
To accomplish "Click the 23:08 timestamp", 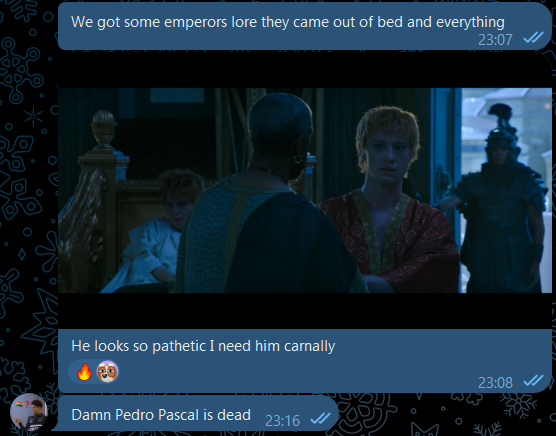I will point(495,383).
